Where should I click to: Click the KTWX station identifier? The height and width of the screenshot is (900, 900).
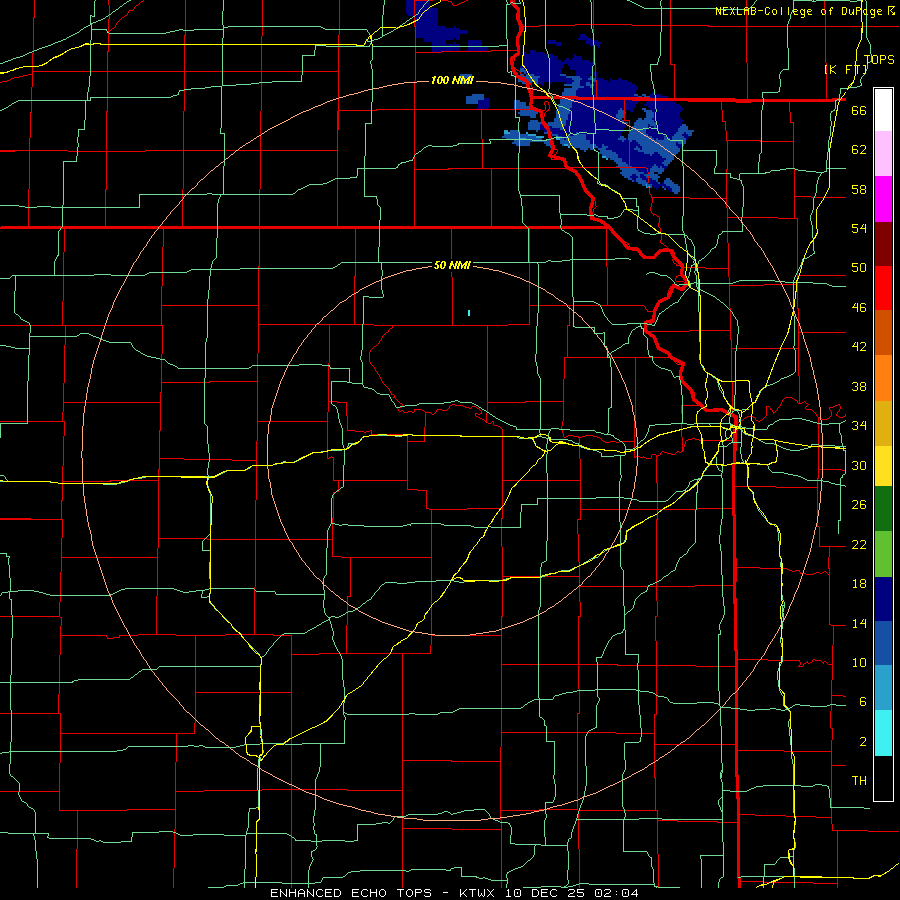pyautogui.click(x=479, y=893)
